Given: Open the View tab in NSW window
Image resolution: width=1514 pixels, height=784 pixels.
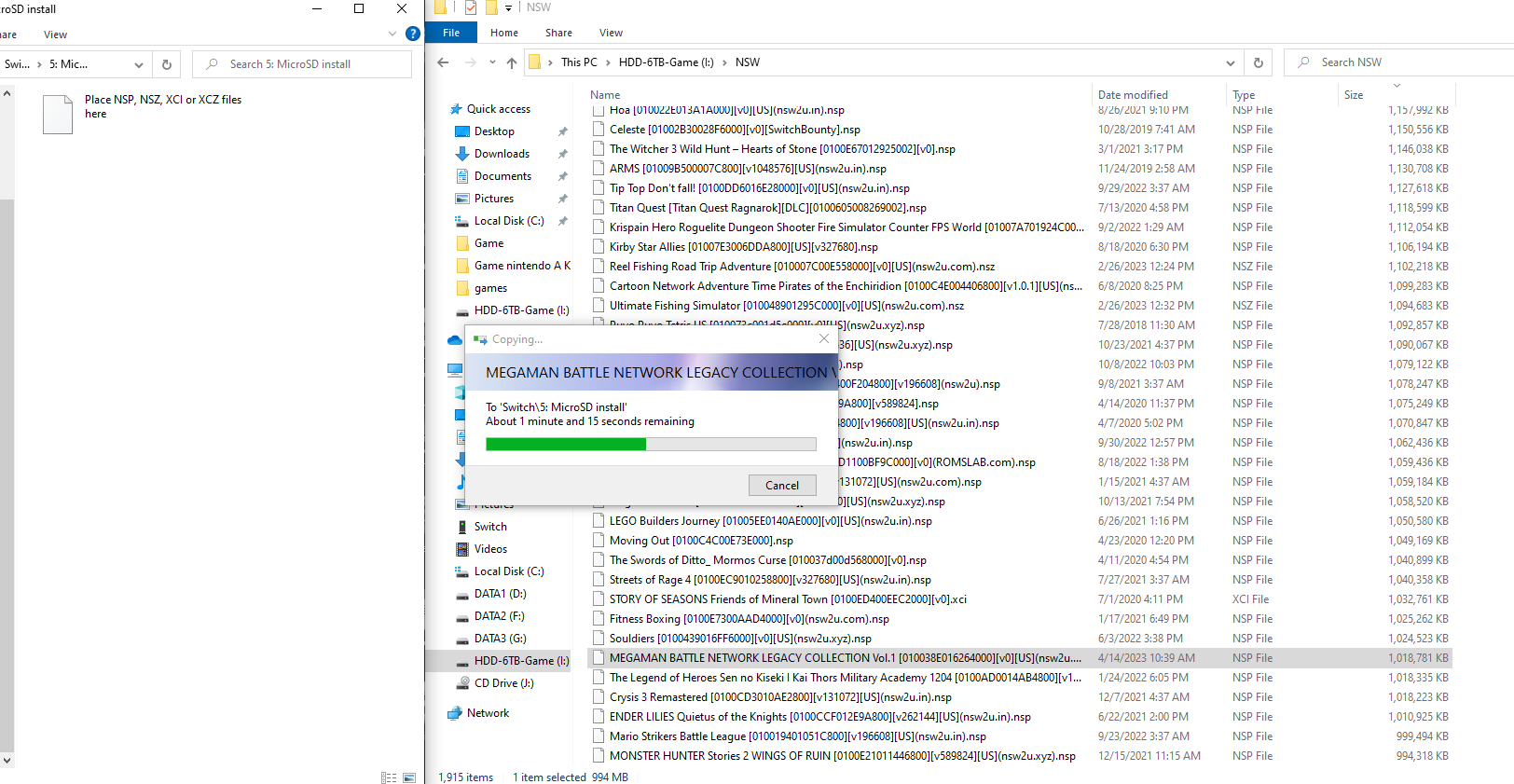Looking at the screenshot, I should pos(611,33).
